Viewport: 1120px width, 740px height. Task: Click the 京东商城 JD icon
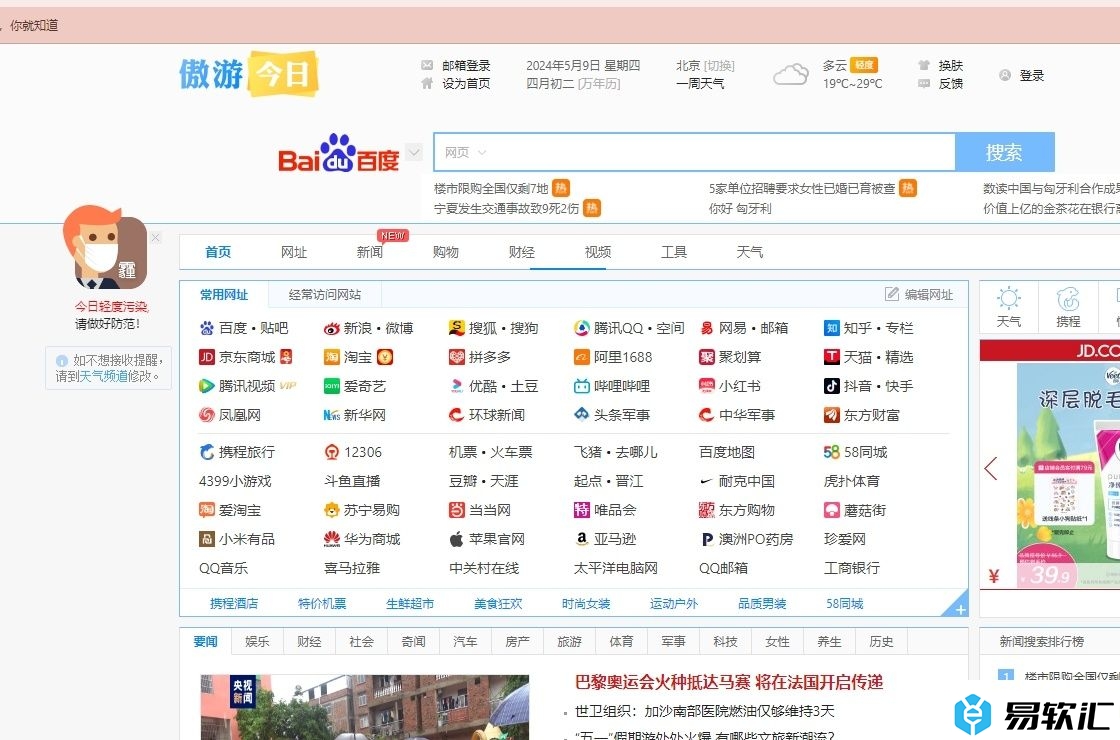207,357
